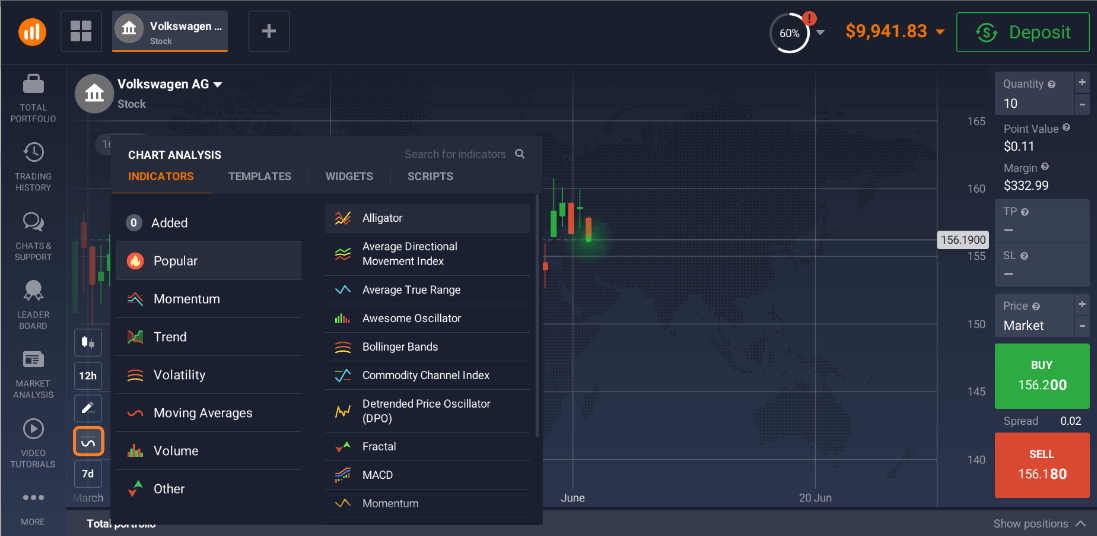
Task: Select the Alligator indicator
Action: (427, 218)
